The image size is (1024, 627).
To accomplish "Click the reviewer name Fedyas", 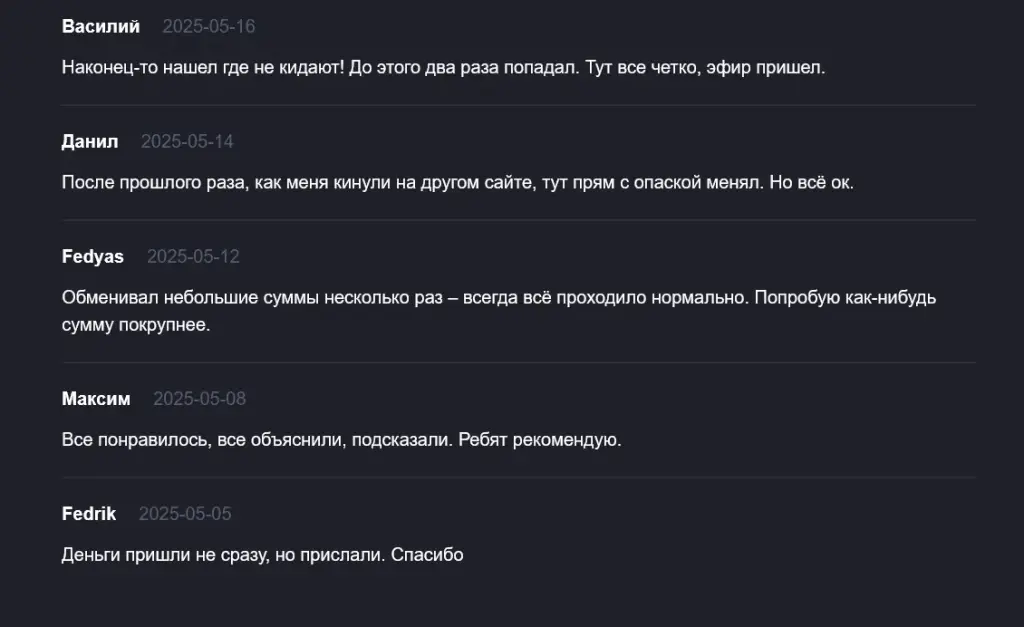I will (x=93, y=256).
